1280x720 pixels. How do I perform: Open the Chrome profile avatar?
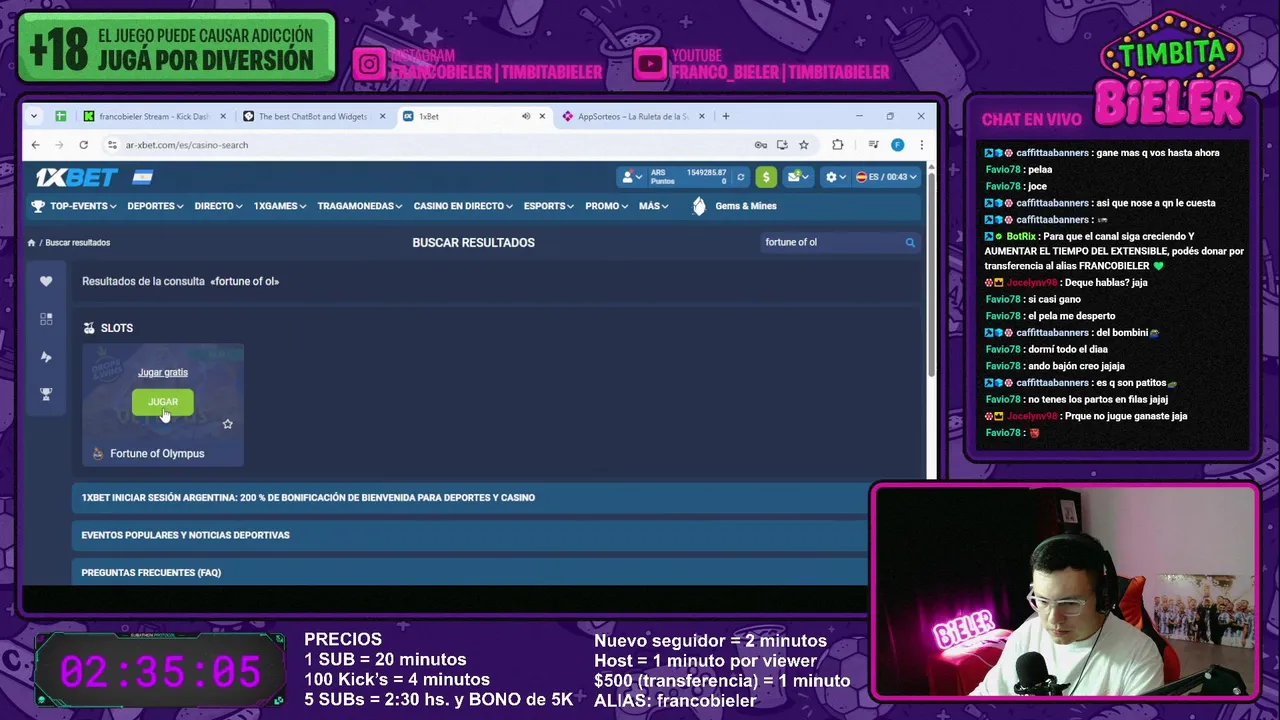tap(897, 145)
